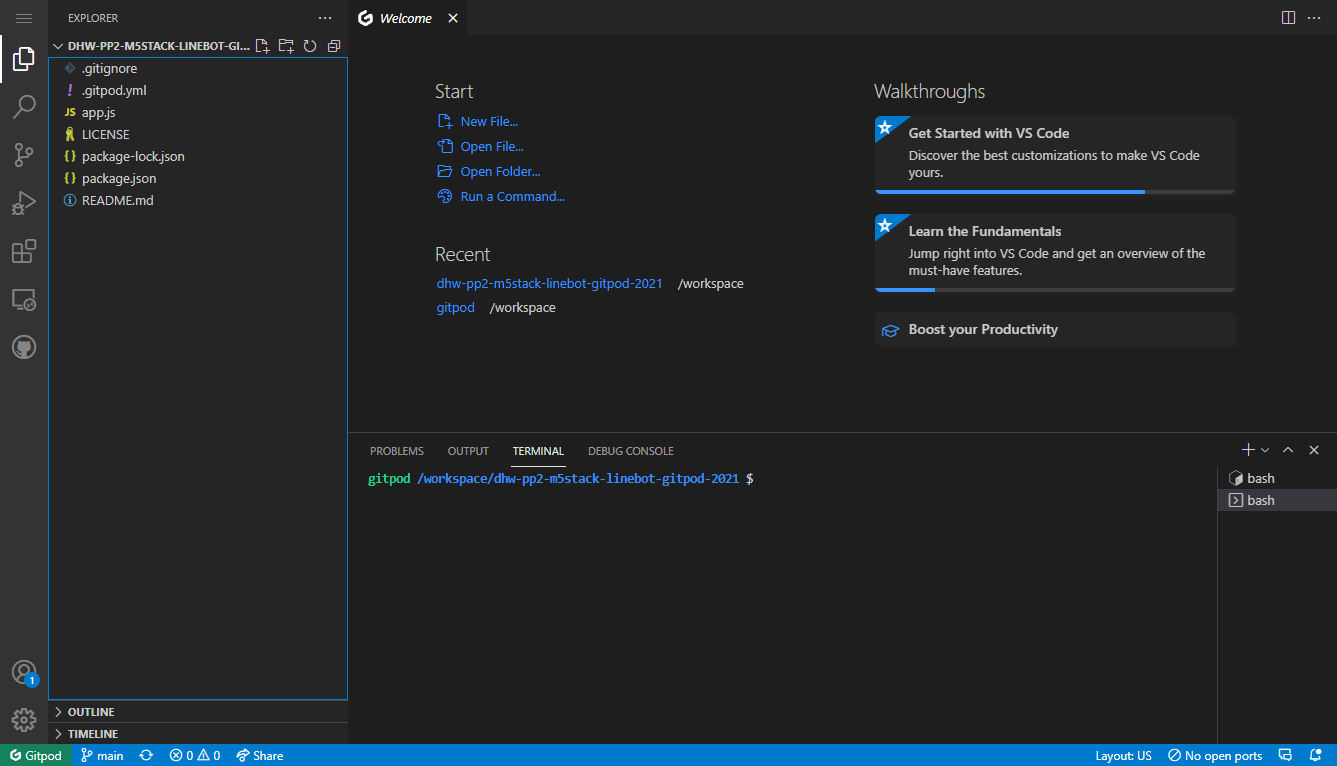Open errors and warnings count in status bar
This screenshot has width=1337, height=766.
(195, 755)
